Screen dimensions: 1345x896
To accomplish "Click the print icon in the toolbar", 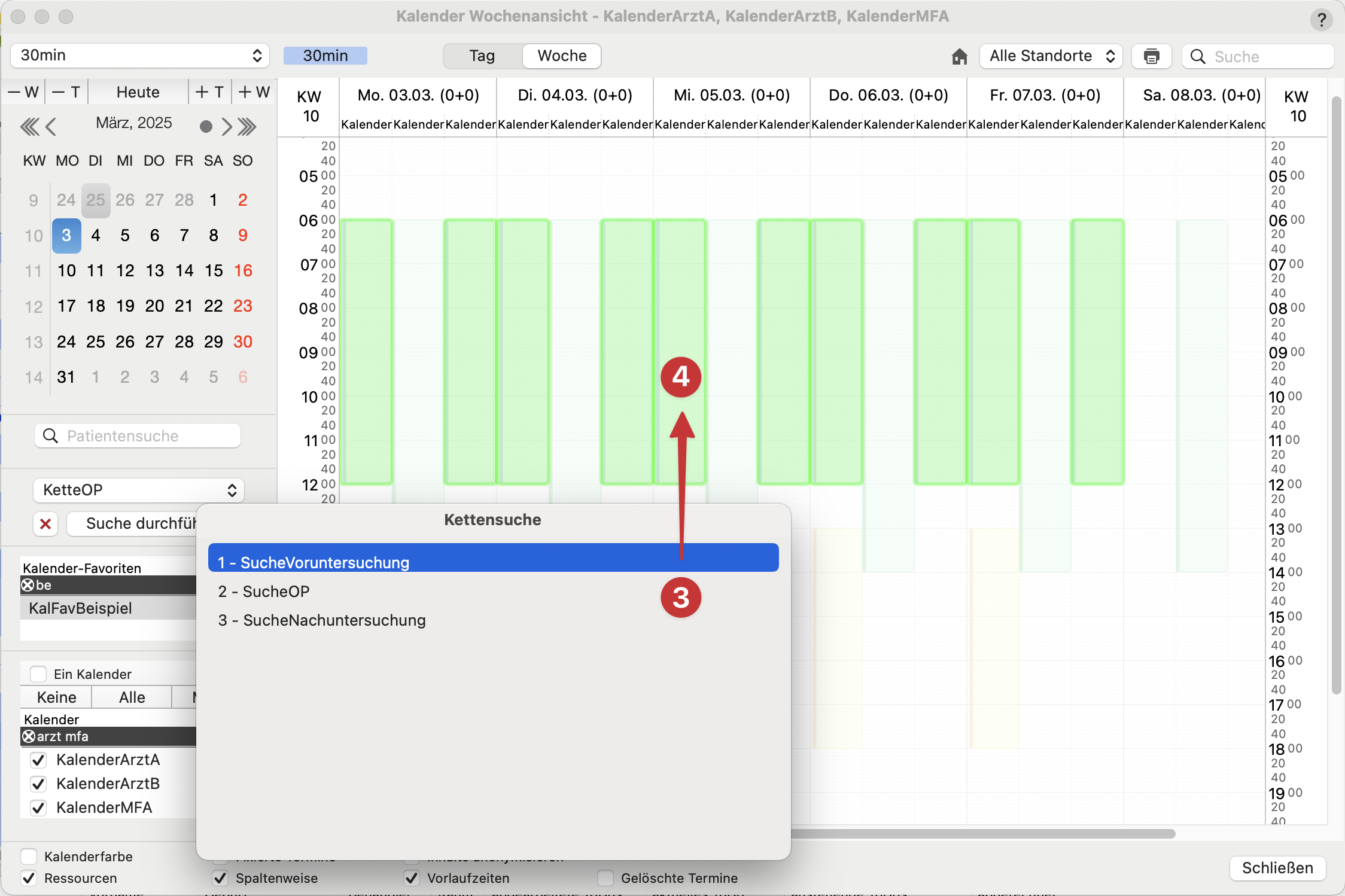I will 1150,55.
